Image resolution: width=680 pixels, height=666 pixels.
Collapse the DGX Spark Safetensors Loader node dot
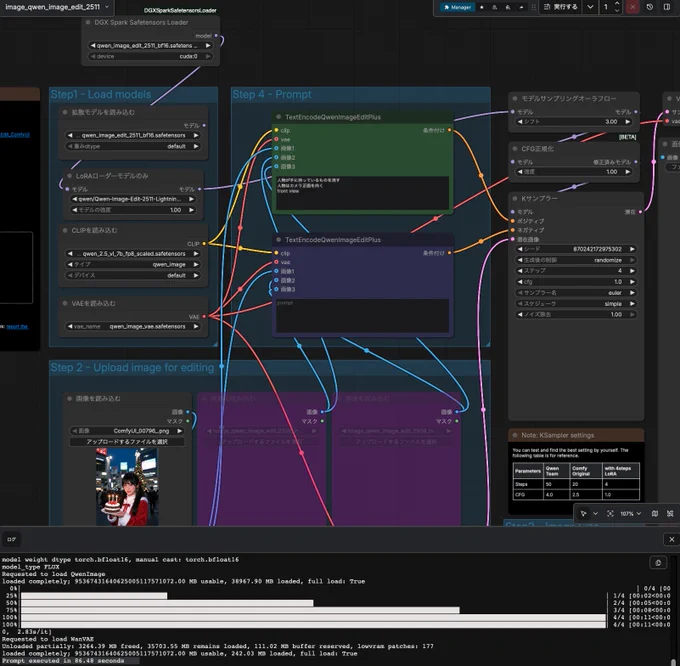coord(88,23)
